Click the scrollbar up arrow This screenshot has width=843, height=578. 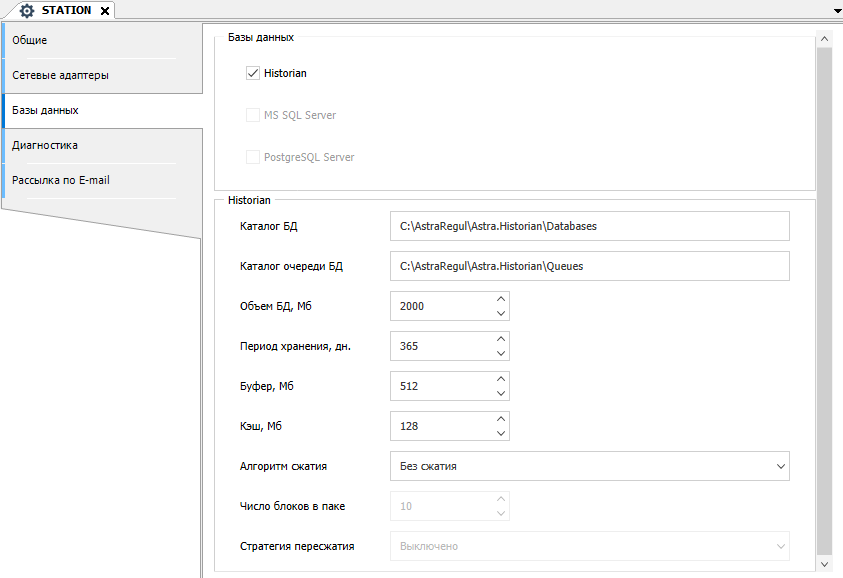824,40
